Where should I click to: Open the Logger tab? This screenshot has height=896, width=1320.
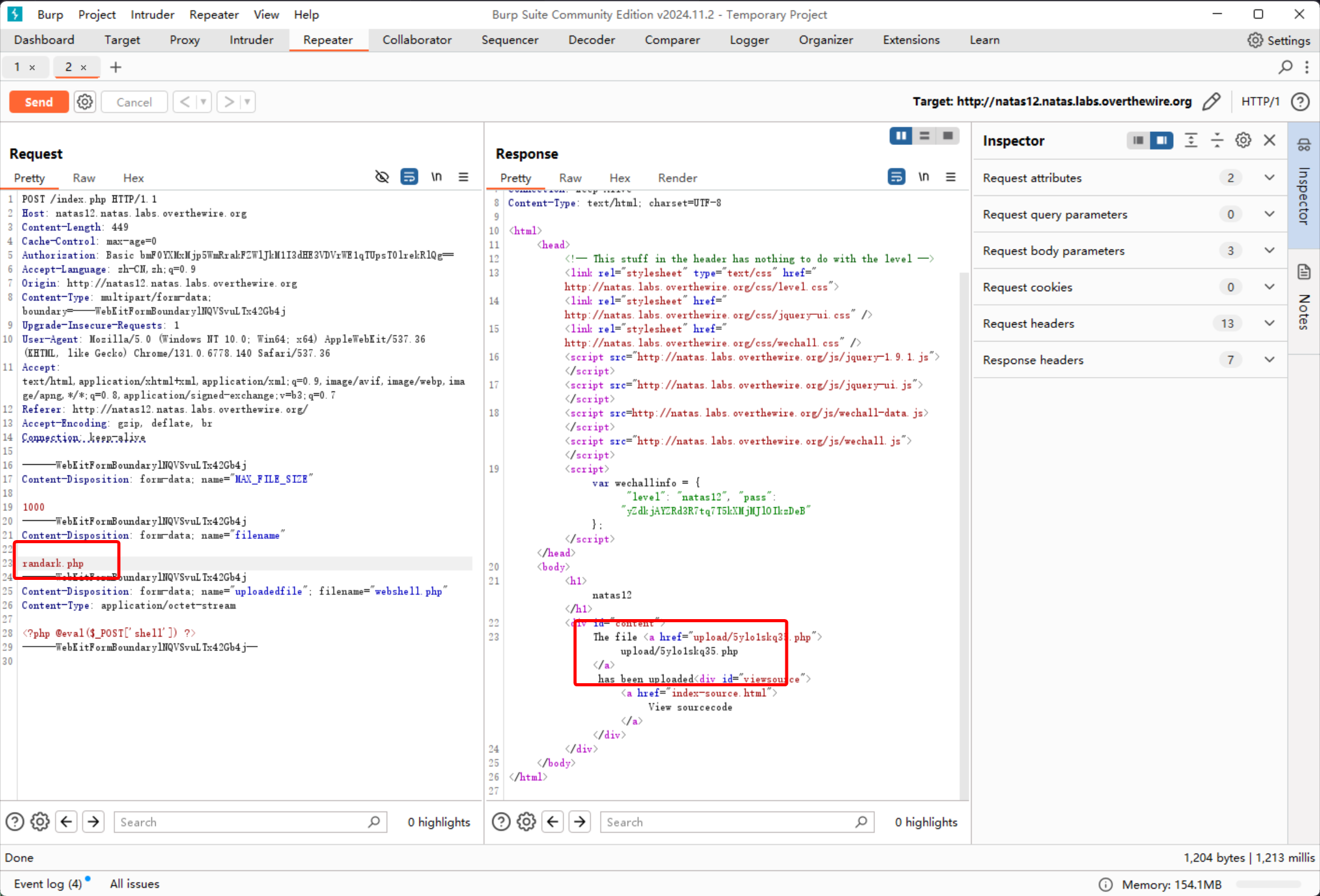point(749,40)
